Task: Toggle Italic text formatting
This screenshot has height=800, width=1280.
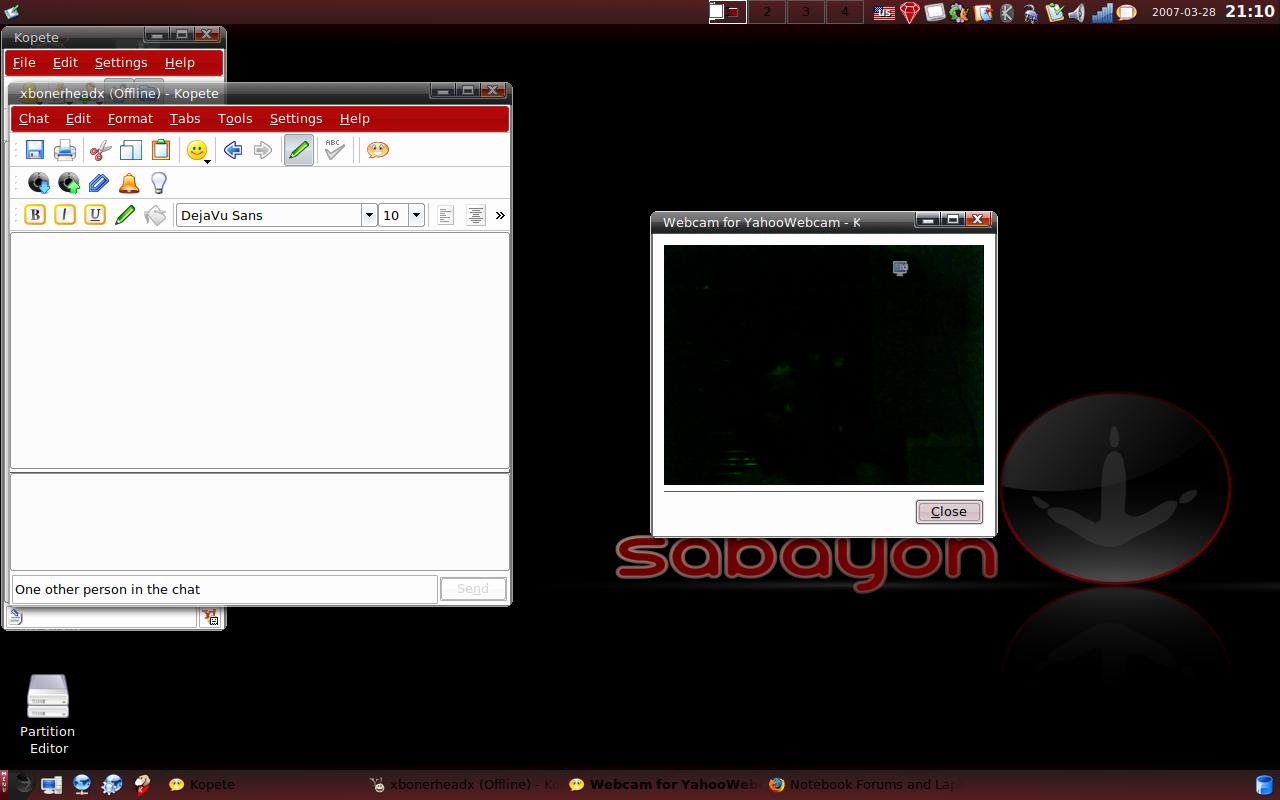Action: click(x=65, y=215)
